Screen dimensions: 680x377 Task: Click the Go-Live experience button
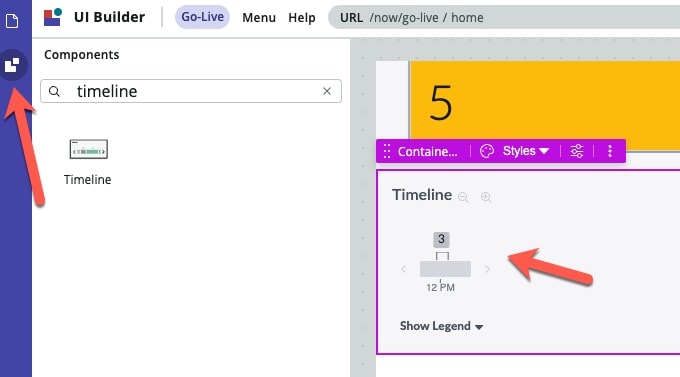click(x=203, y=17)
